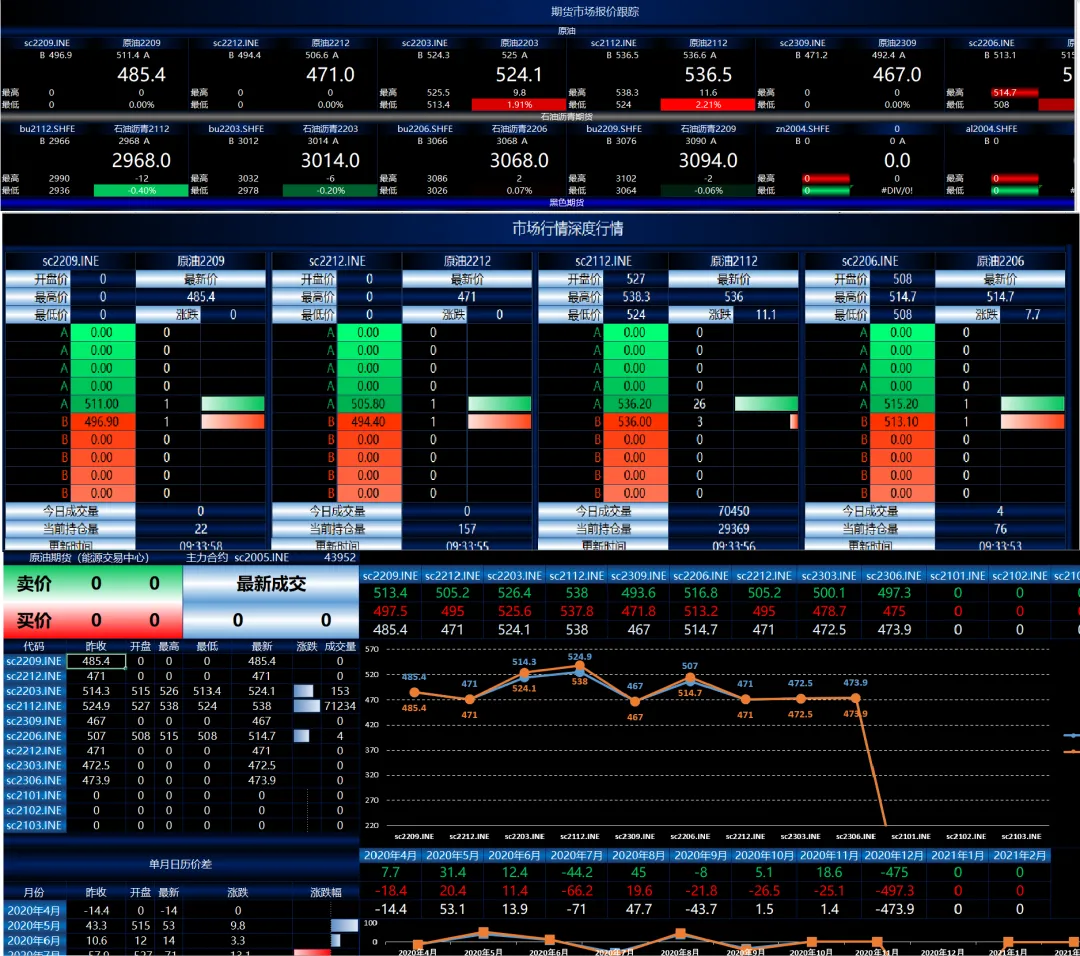Image resolution: width=1080 pixels, height=956 pixels.
Task: Click the large 485.4 price under 原油2209 in the quote board
Action: pyautogui.click(x=141, y=74)
